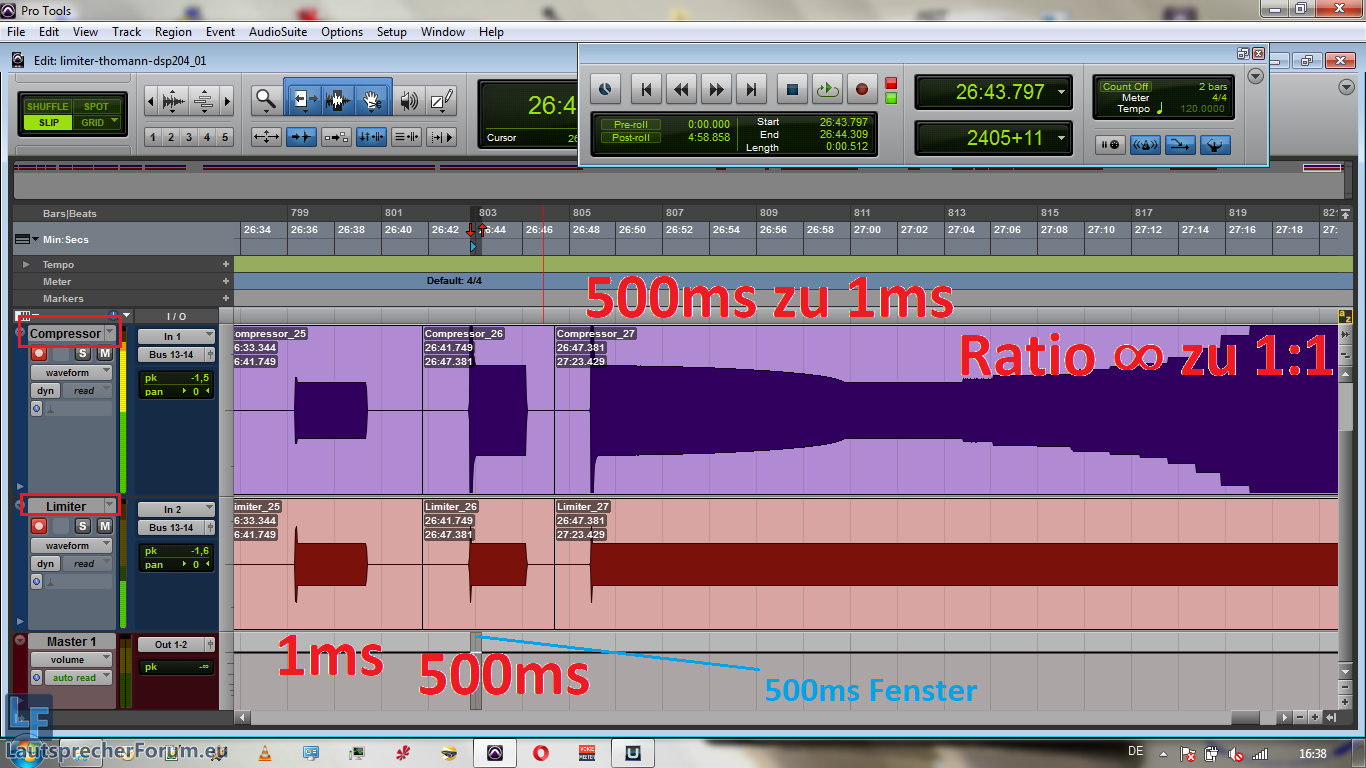Open Compressor track view selector waveform dropdown
Image resolution: width=1366 pixels, height=768 pixels.
[x=72, y=373]
